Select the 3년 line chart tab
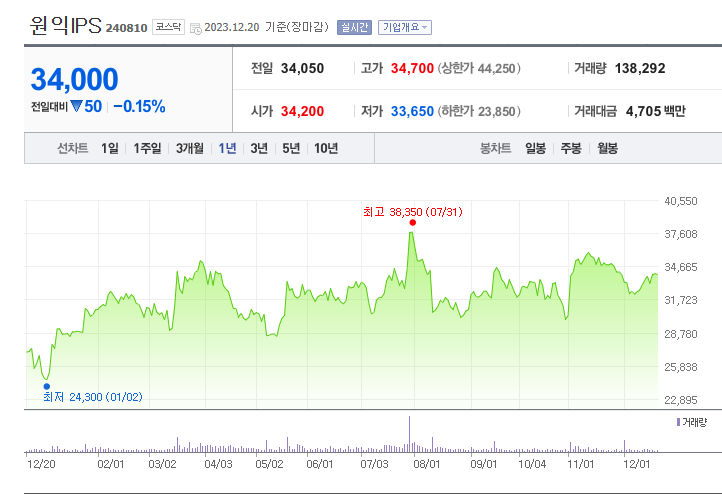The image size is (722, 494). [259, 148]
